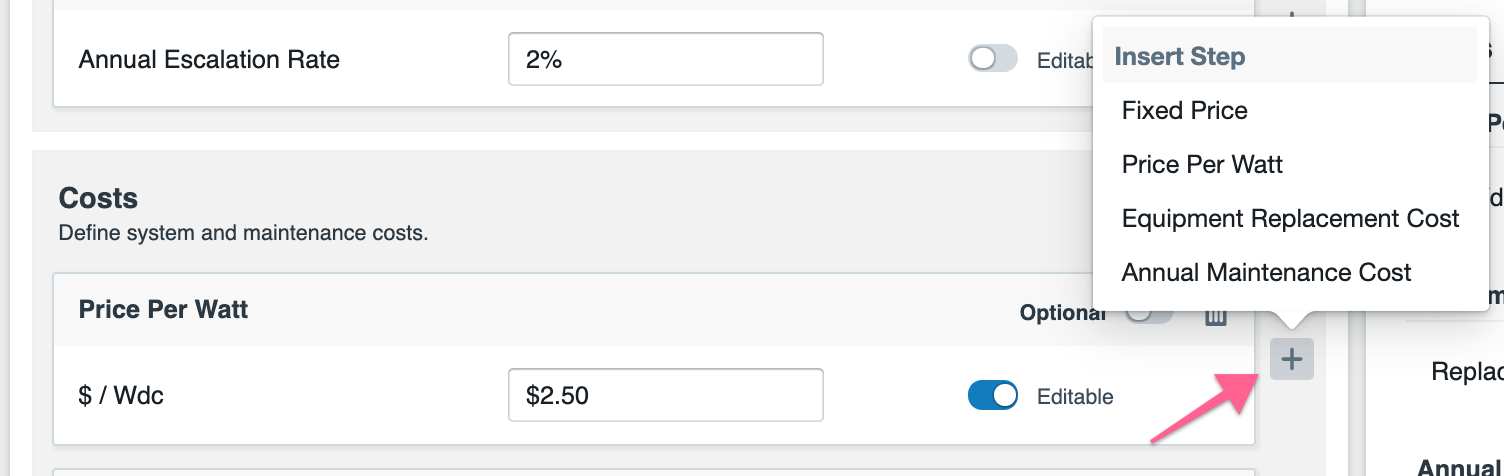Click the Annual Escalation Rate label
Viewport: 1504px width, 476px height.
pos(209,59)
